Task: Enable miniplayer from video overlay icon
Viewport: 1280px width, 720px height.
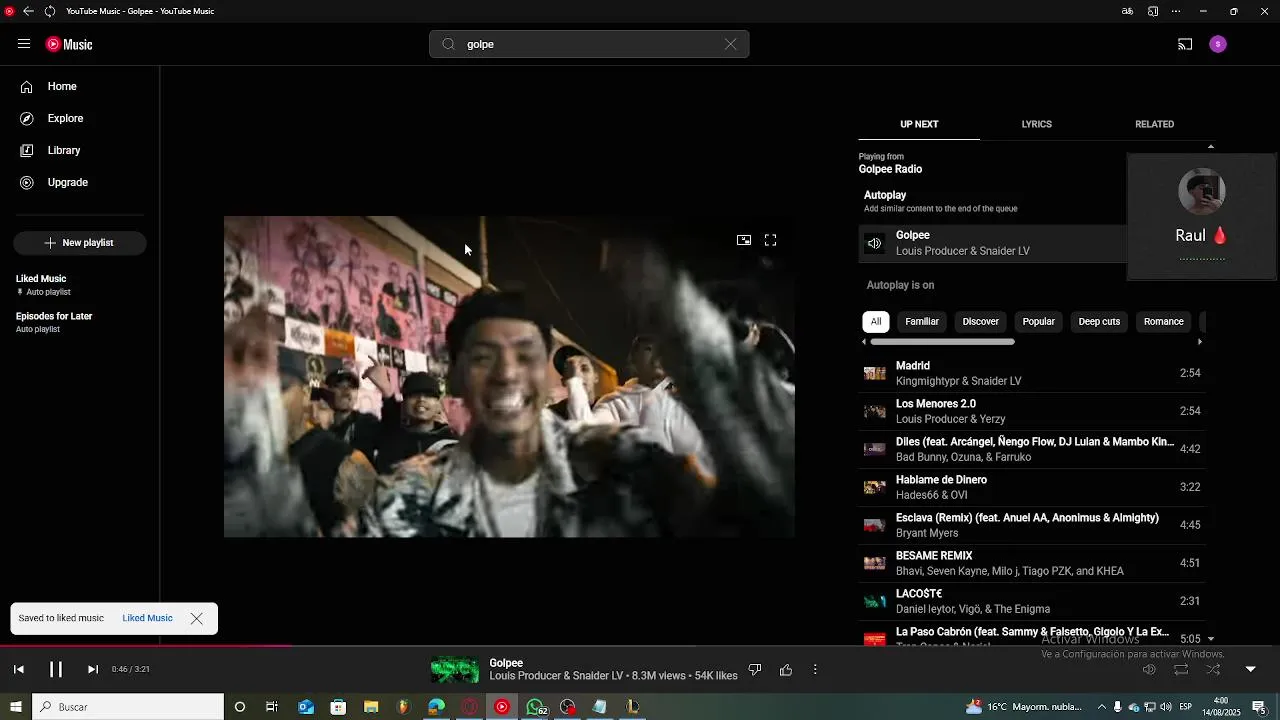Action: click(x=744, y=240)
